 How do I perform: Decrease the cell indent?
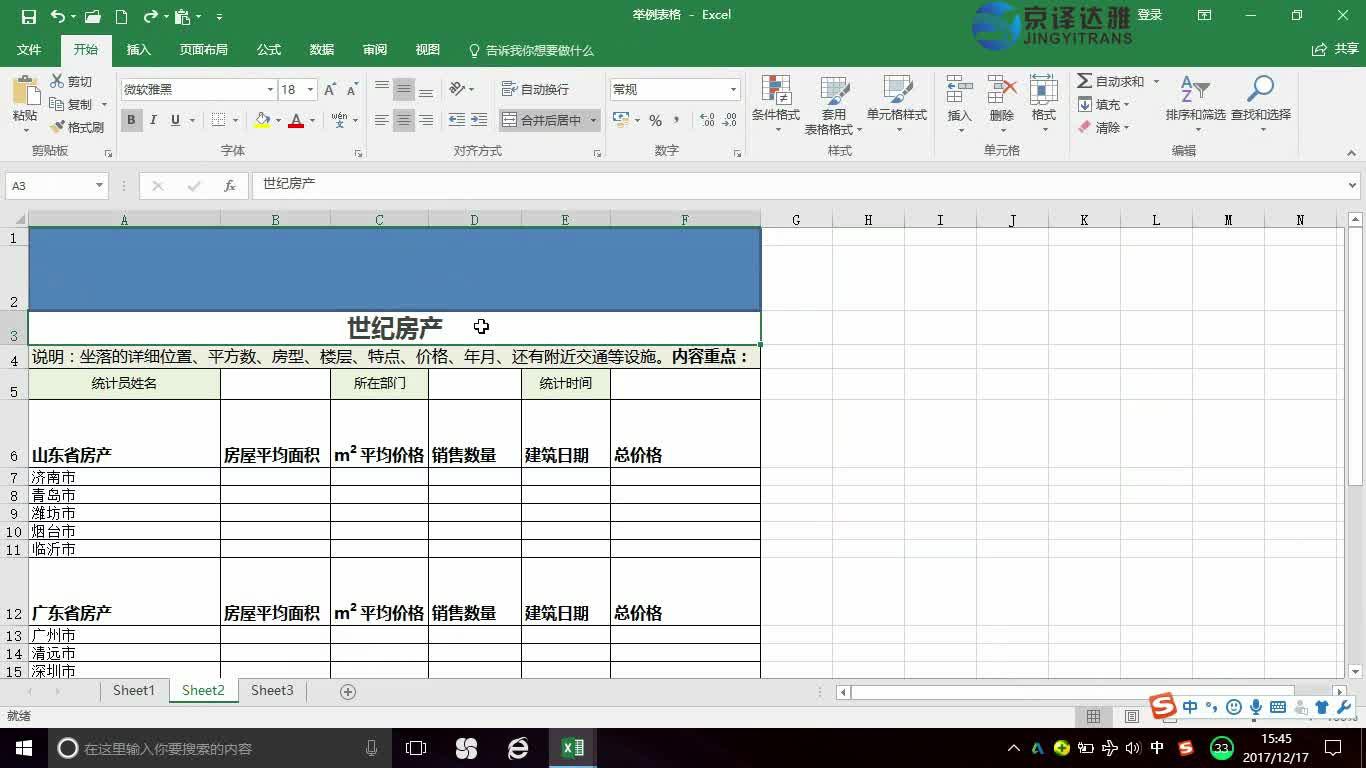click(457, 120)
